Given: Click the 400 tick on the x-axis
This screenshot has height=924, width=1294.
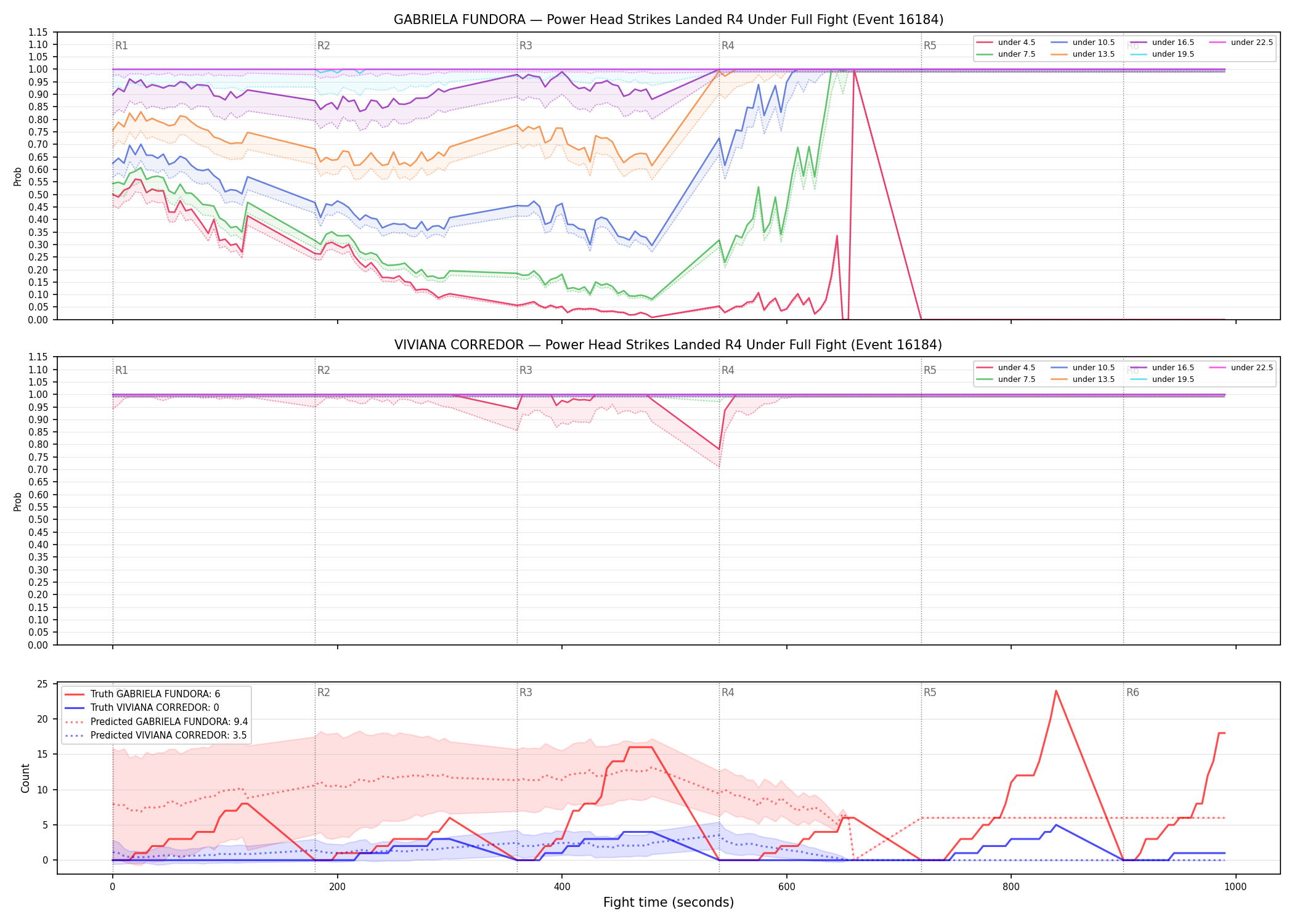Looking at the screenshot, I should [x=562, y=887].
